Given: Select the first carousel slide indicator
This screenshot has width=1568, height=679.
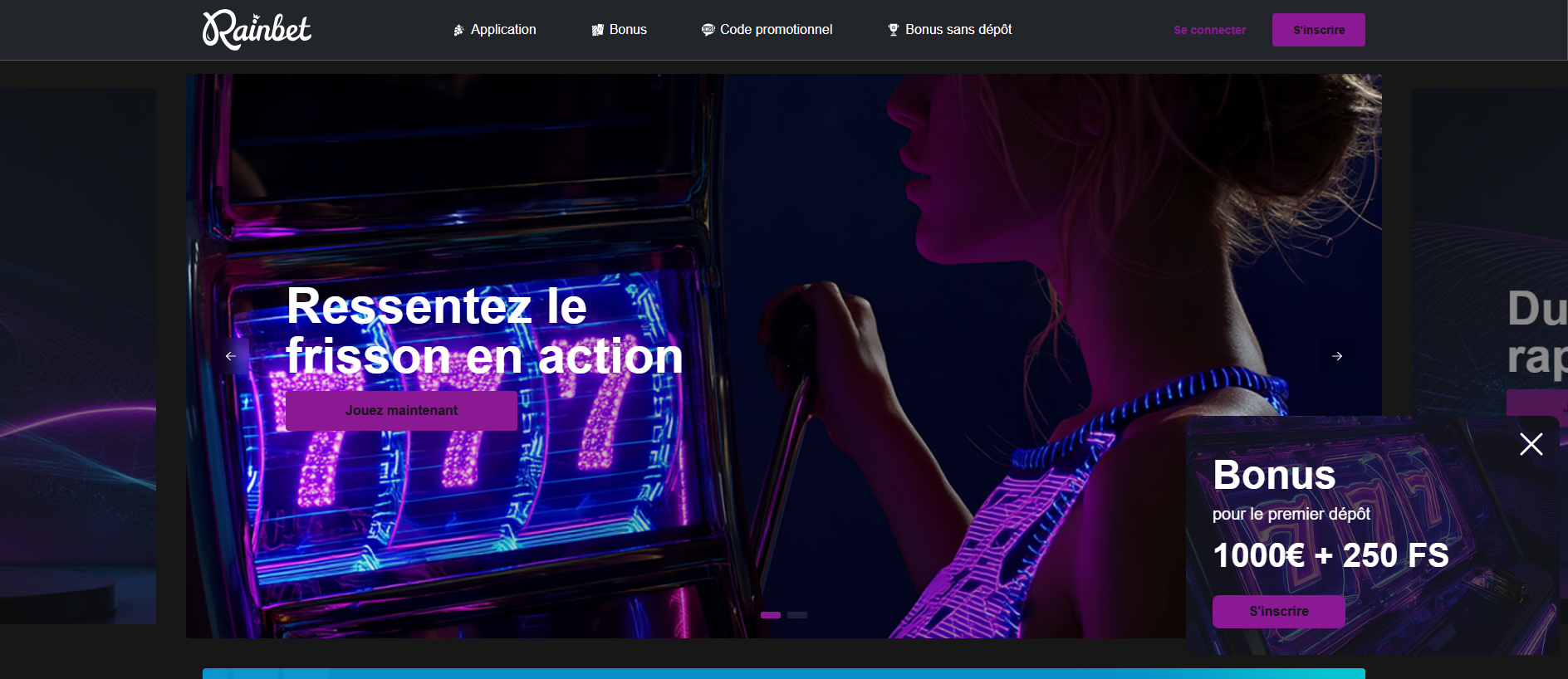Looking at the screenshot, I should pyautogui.click(x=771, y=615).
